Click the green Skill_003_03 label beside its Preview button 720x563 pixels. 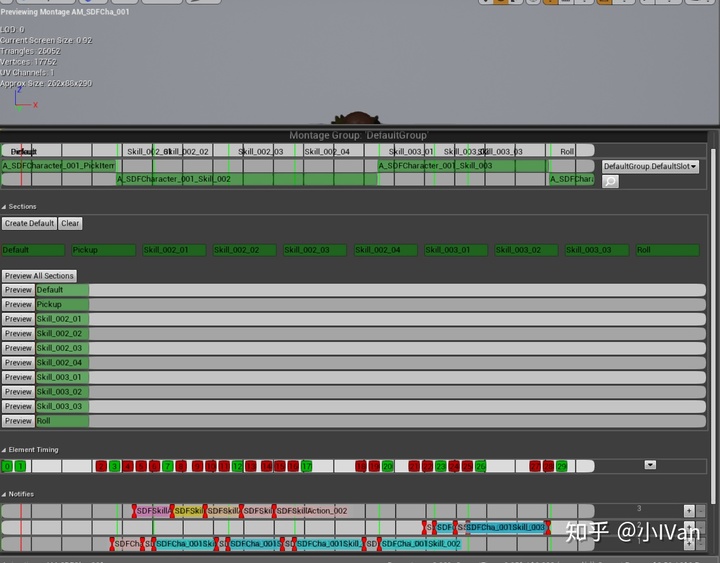(x=62, y=406)
